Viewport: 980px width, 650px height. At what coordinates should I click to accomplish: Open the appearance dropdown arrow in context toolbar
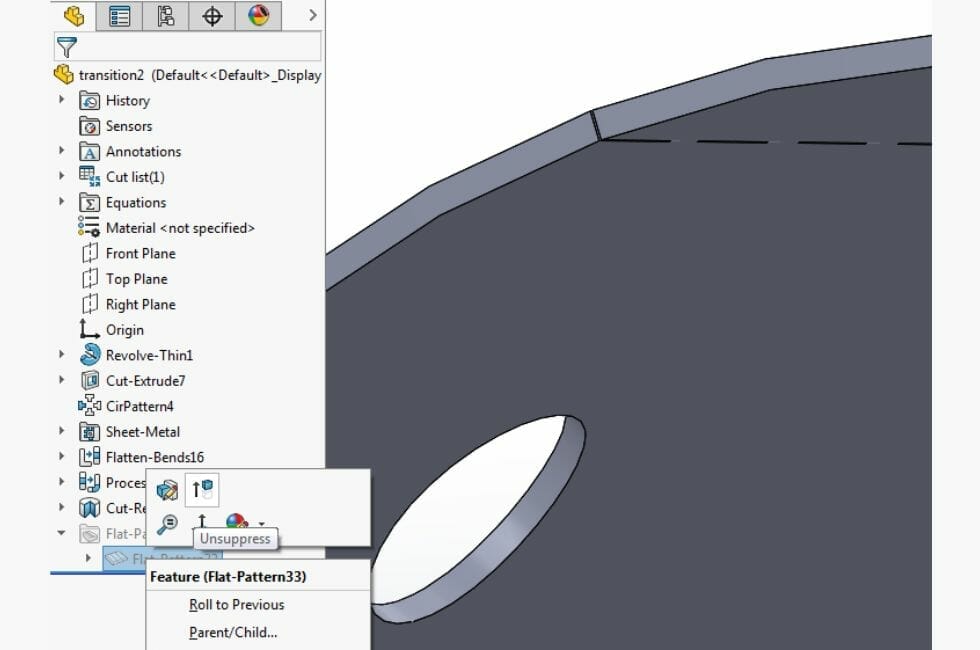(259, 523)
